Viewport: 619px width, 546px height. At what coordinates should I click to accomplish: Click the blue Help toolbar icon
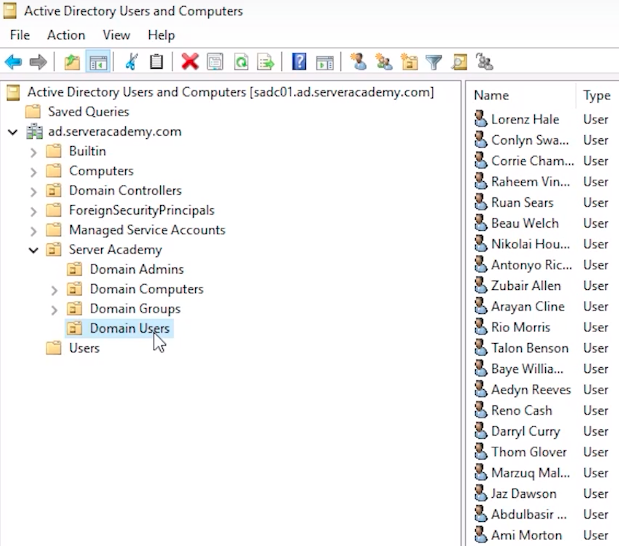click(x=298, y=62)
